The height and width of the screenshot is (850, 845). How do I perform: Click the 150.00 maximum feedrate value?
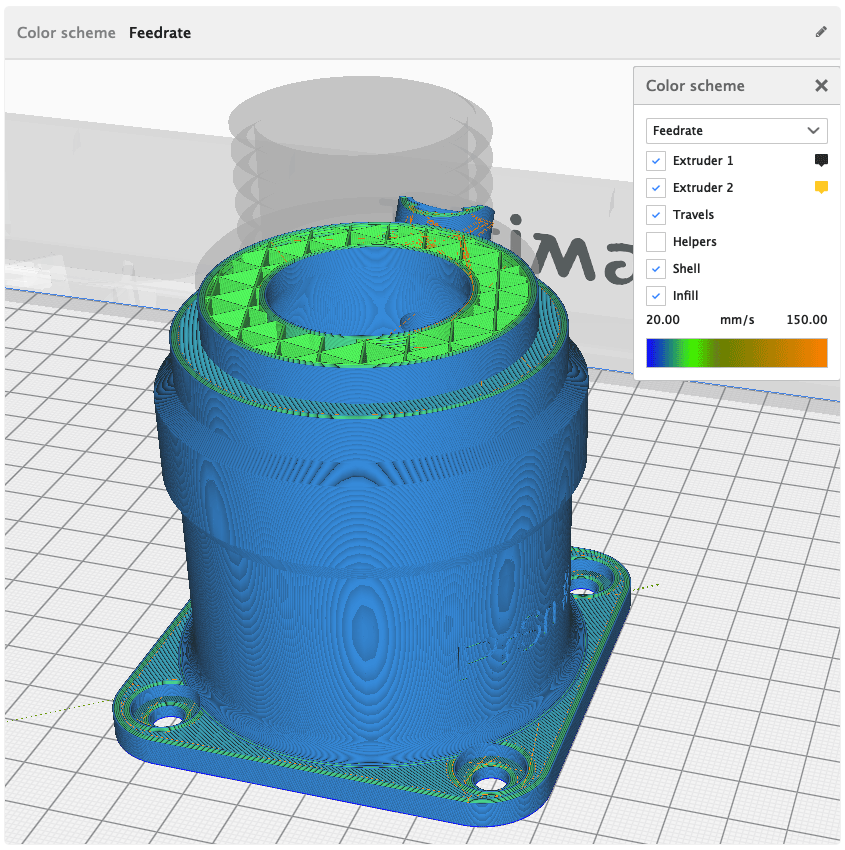808,320
